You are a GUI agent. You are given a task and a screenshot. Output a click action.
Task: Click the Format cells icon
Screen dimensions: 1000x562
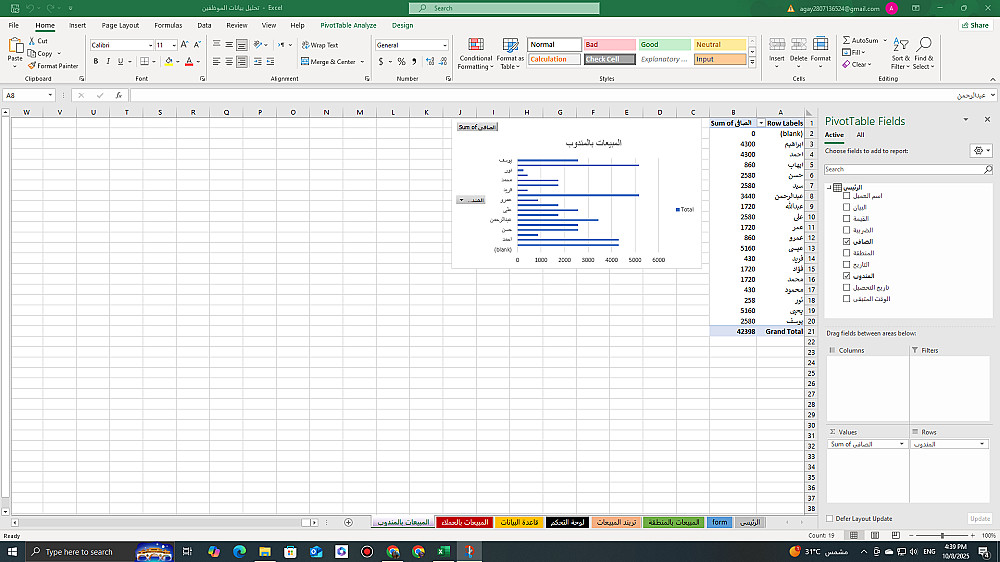coord(820,44)
